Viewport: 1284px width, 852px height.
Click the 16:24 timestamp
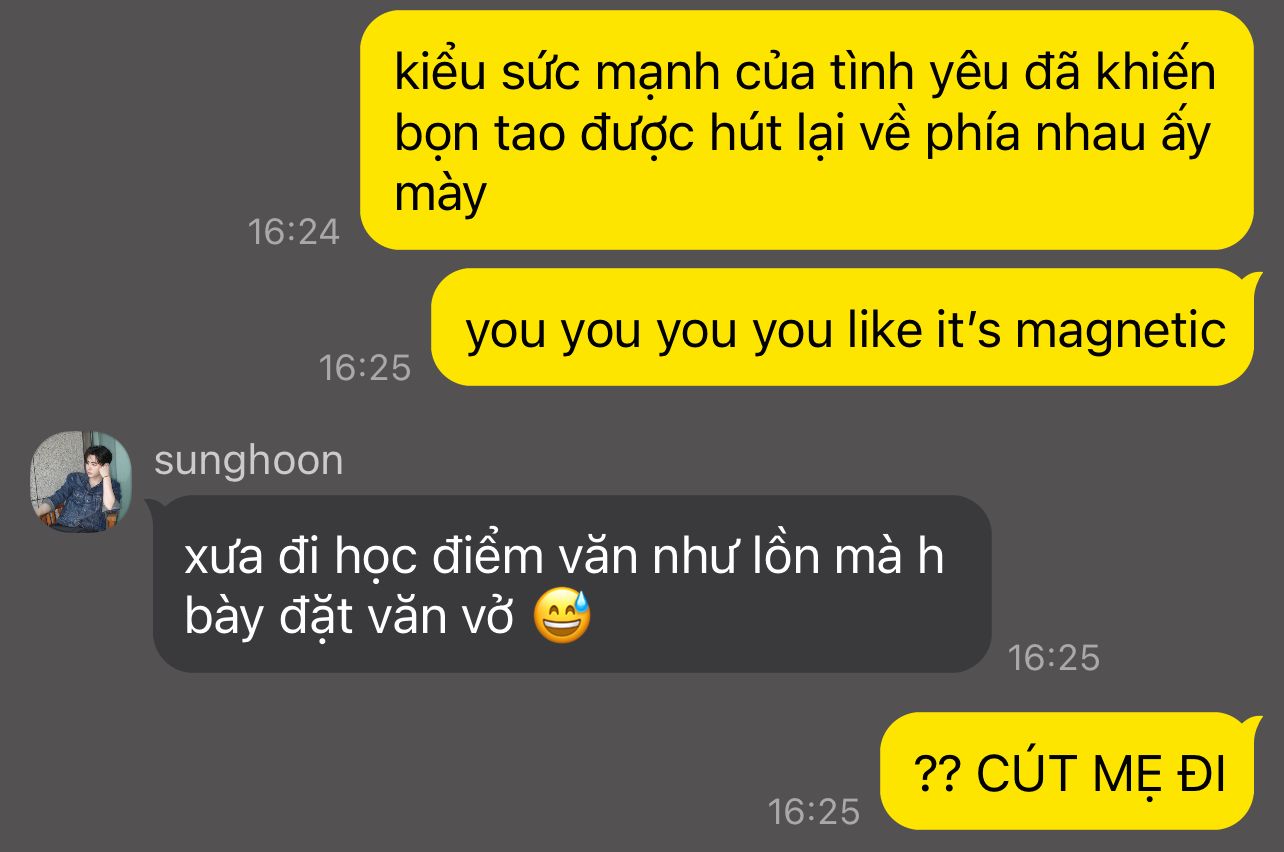point(294,232)
